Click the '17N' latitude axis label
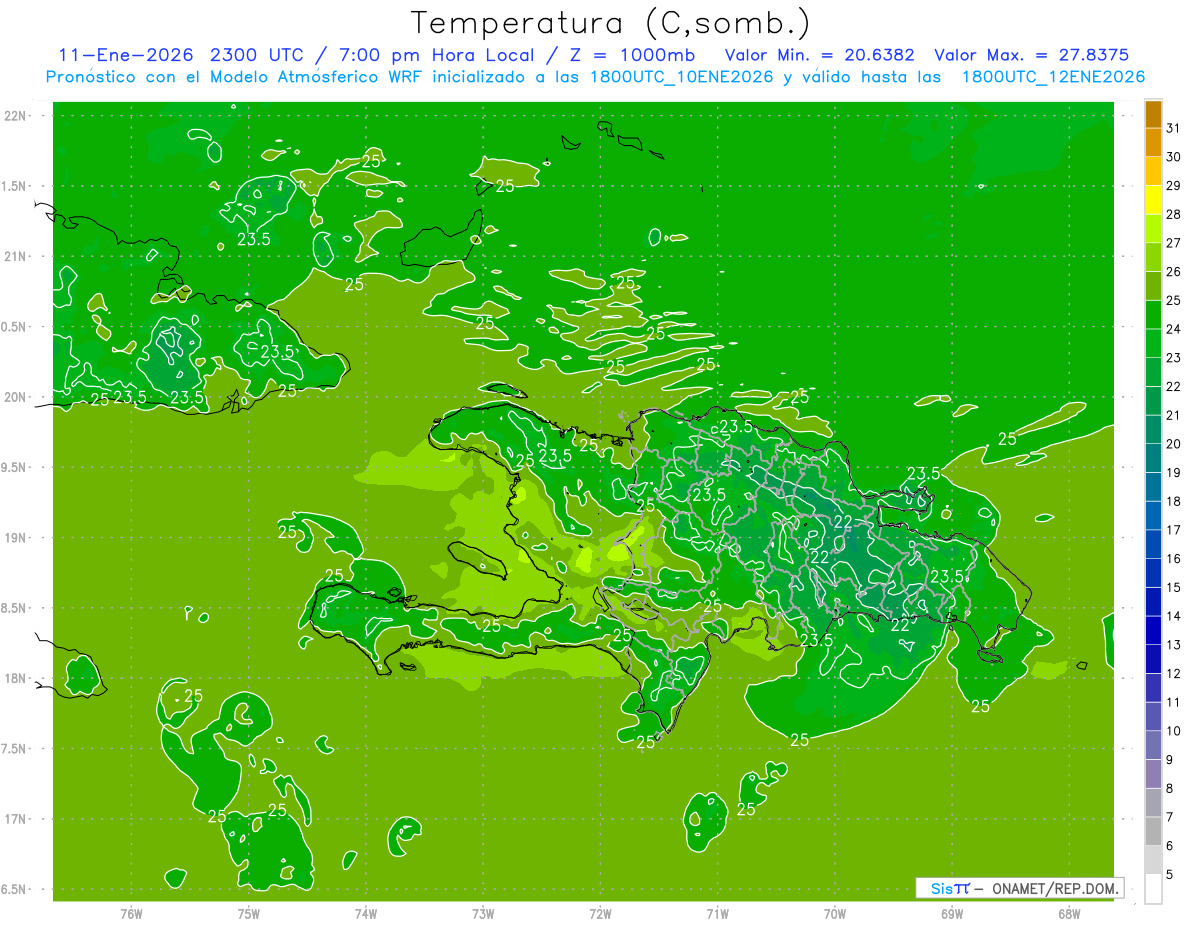This screenshot has width=1200, height=927. 16,819
